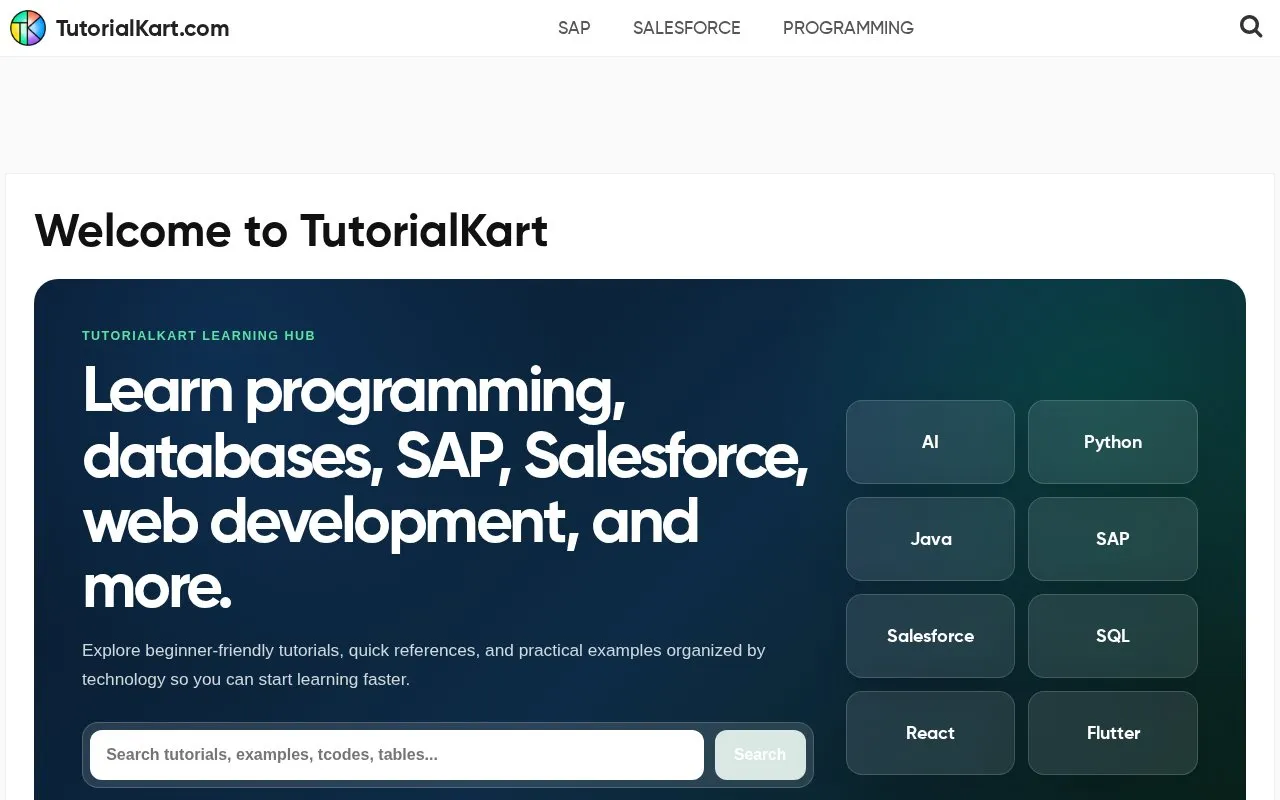Click the Welcome to TutorialKart heading
This screenshot has height=800, width=1280.
[x=291, y=231]
